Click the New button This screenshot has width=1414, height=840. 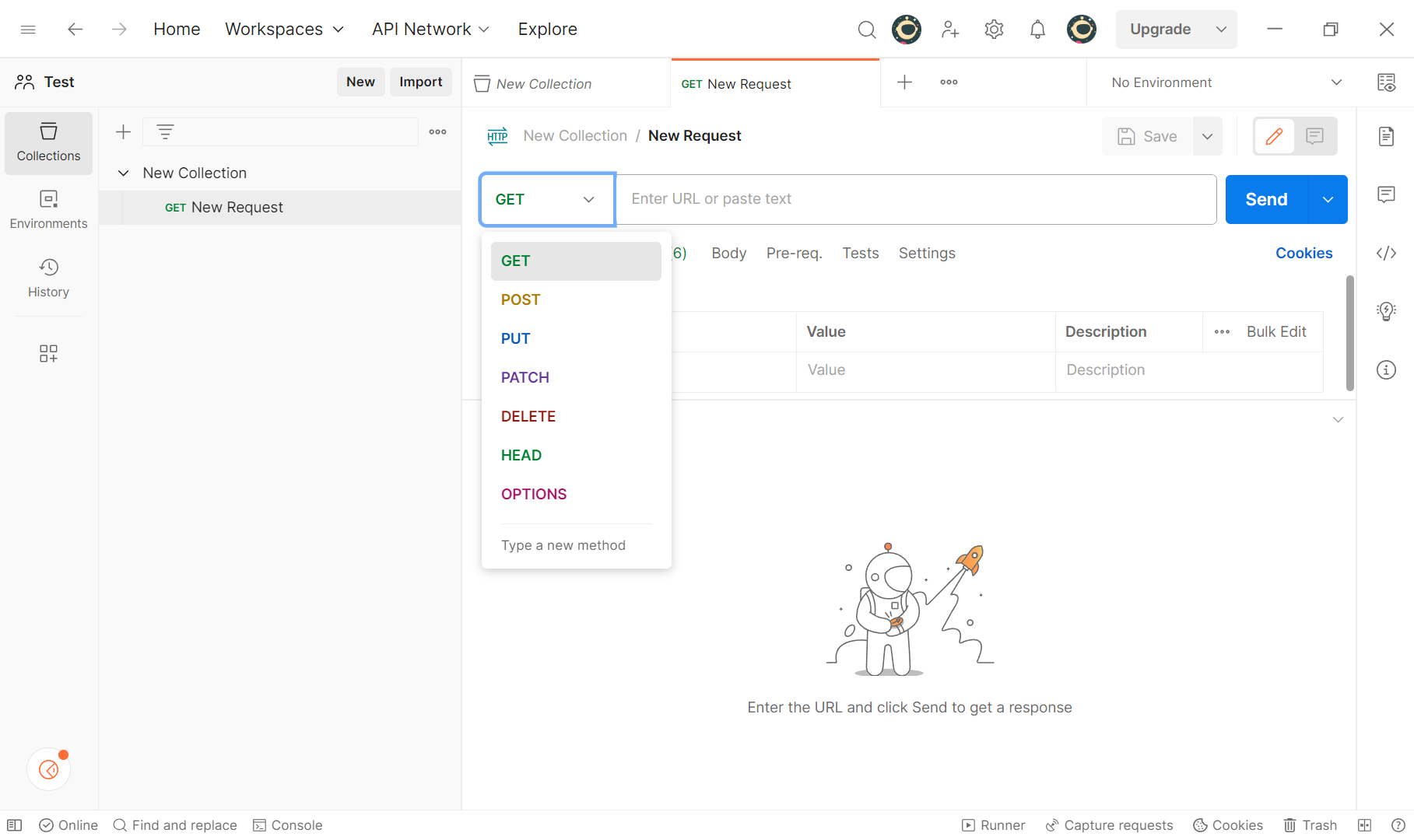pos(360,82)
